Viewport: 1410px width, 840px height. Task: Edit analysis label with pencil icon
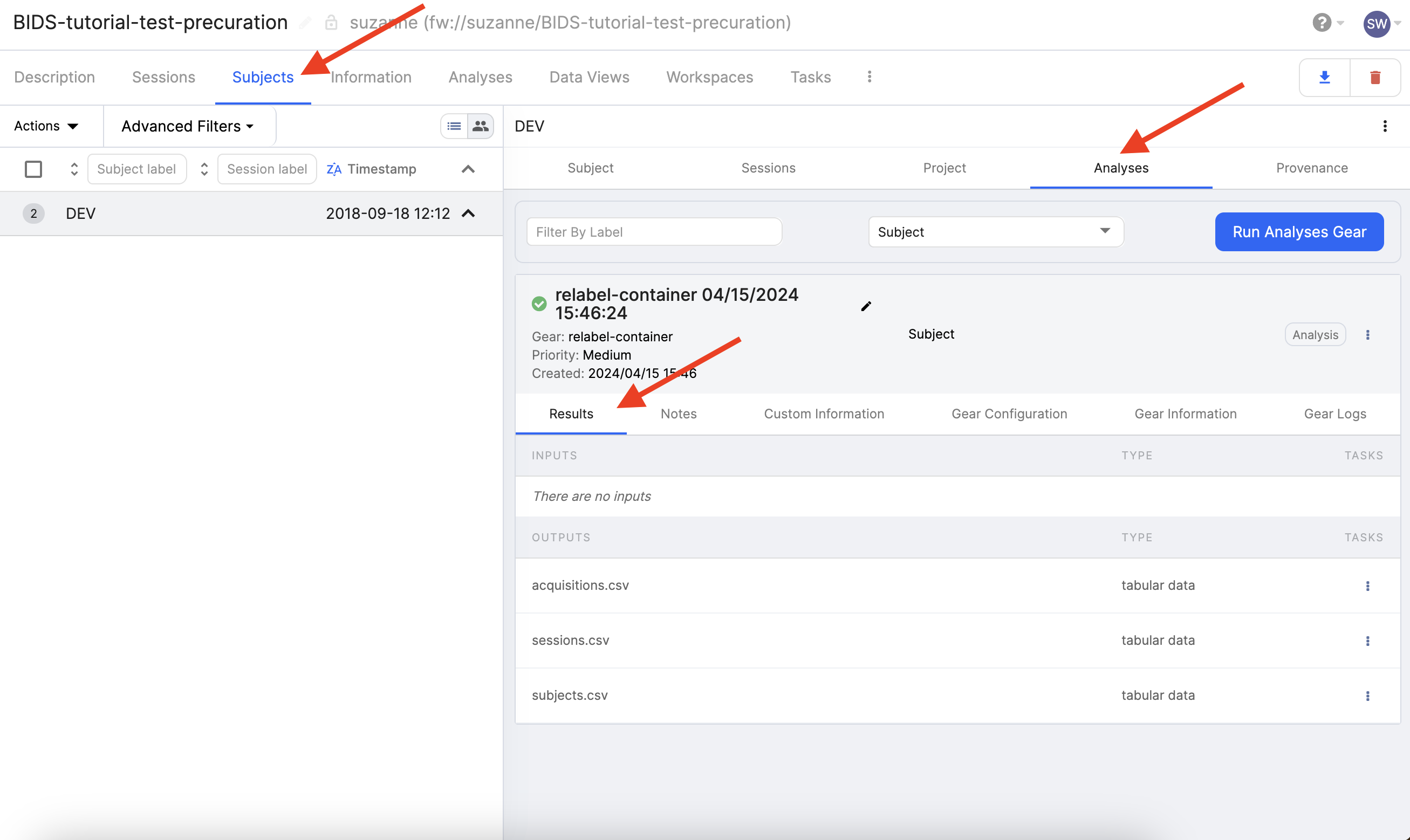tap(866, 306)
